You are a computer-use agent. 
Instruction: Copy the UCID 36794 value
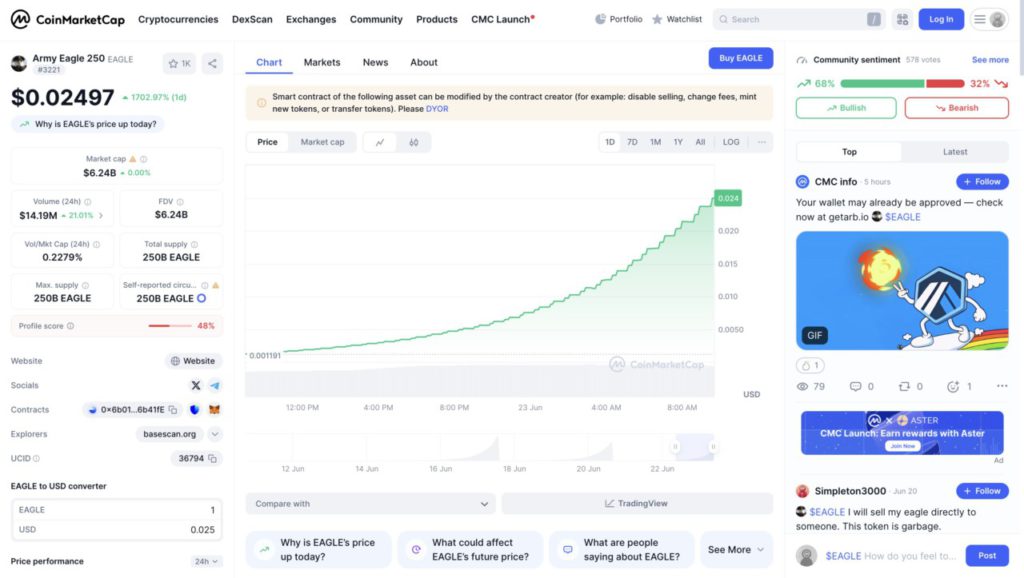pos(214,459)
